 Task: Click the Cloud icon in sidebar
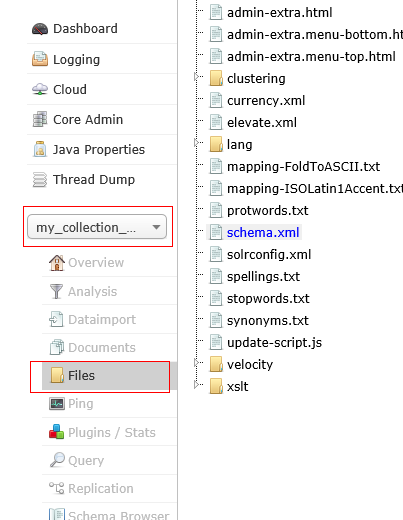click(x=40, y=89)
